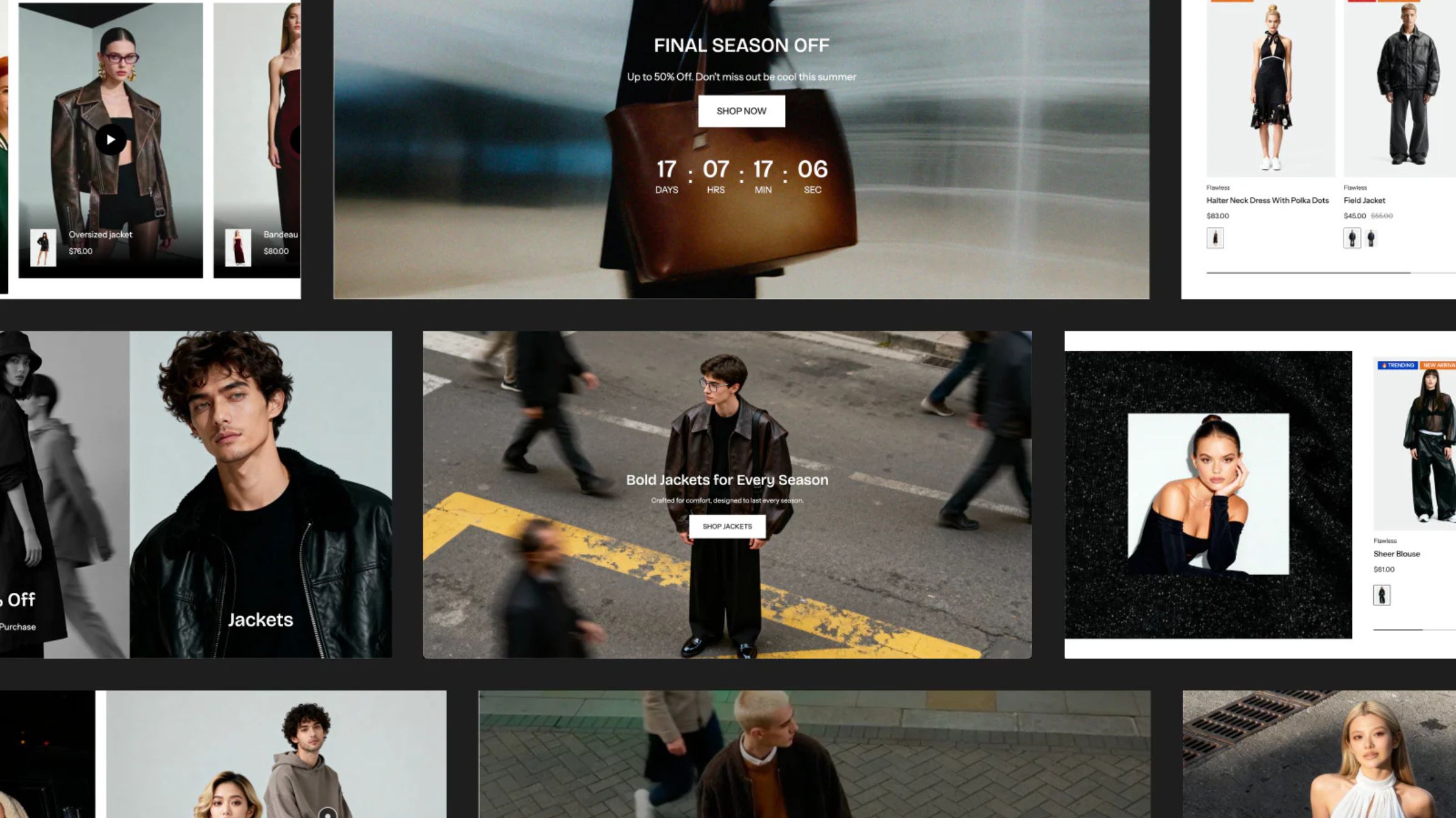1456x818 pixels.
Task: Click the Flawless brand label above Field Jacket
Action: point(1355,188)
